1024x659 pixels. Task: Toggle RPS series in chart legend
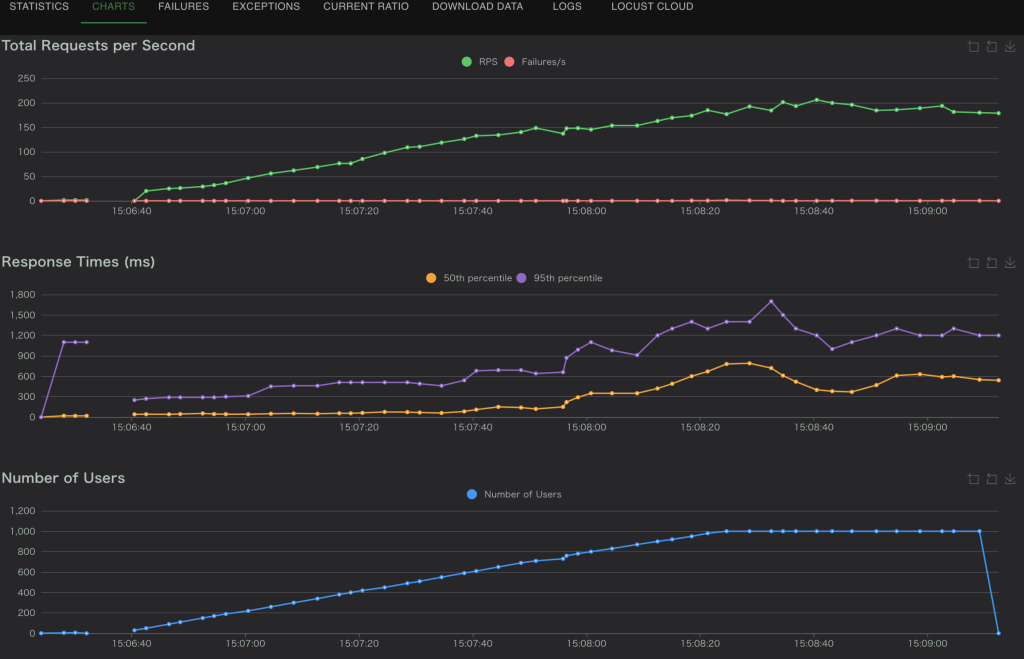pyautogui.click(x=479, y=62)
